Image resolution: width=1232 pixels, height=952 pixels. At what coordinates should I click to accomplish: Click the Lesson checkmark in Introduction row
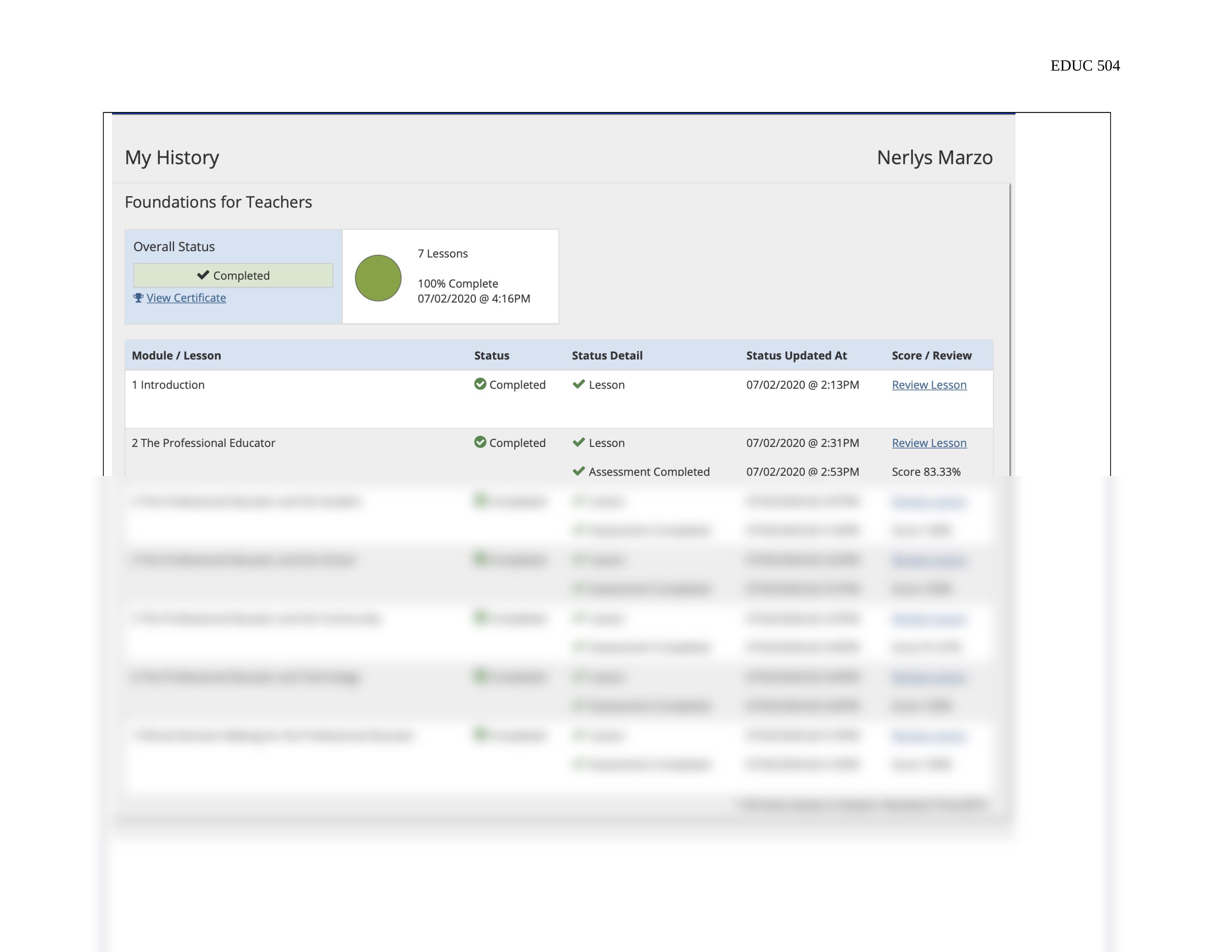pyautogui.click(x=579, y=384)
